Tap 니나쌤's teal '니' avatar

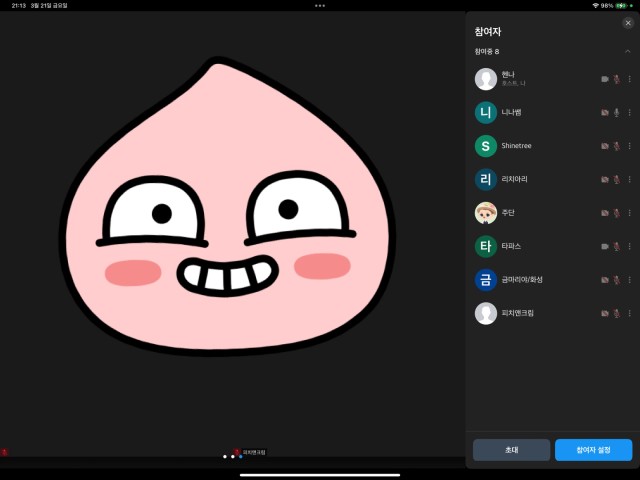tap(486, 112)
